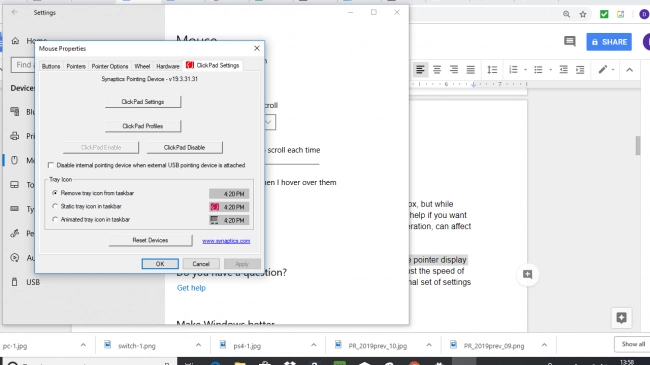Select Animated tray icon in taskbar option

pyautogui.click(x=55, y=219)
